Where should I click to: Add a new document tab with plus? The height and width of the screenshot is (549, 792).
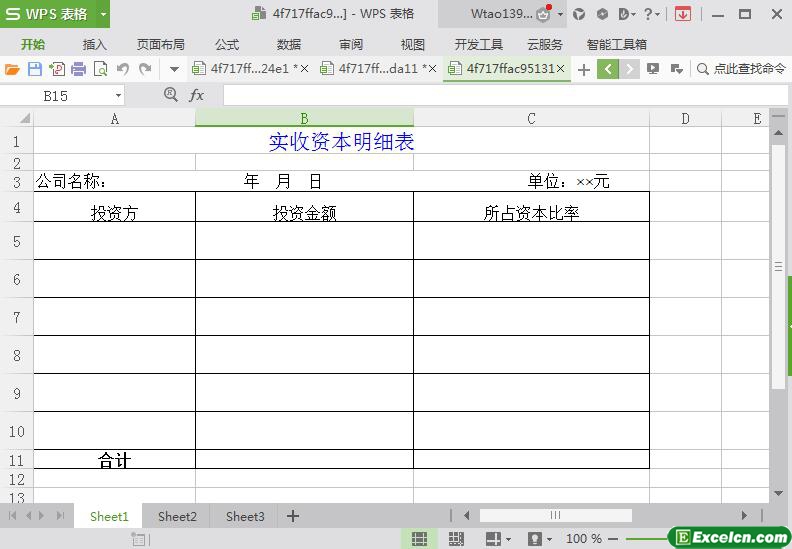pos(584,69)
